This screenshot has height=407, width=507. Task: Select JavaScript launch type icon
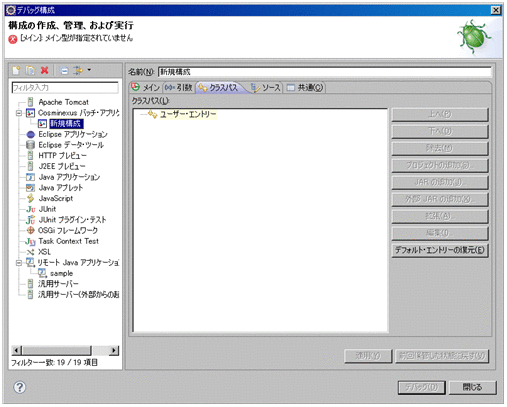click(30, 198)
